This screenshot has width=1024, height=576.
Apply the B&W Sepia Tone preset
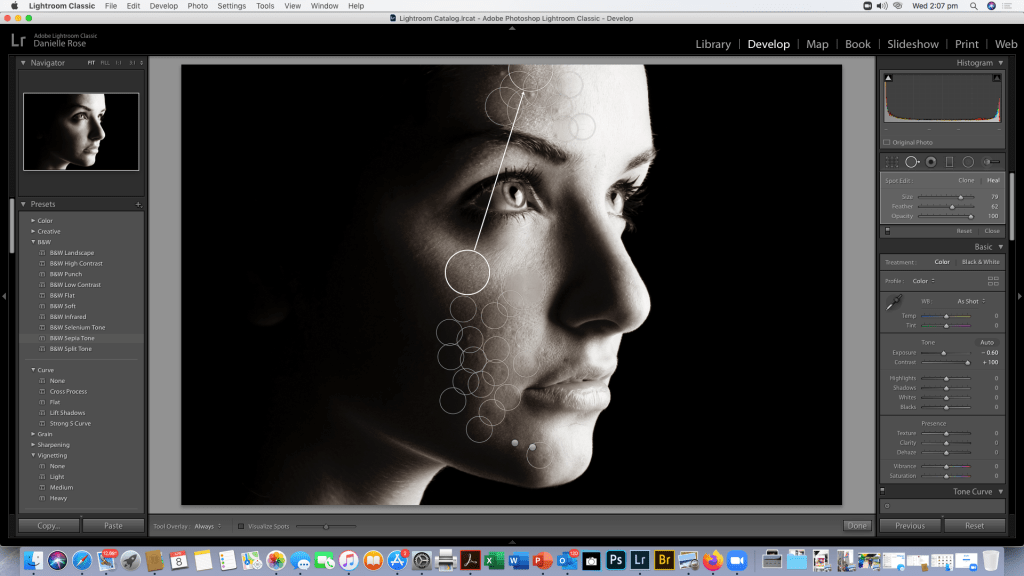[72, 338]
